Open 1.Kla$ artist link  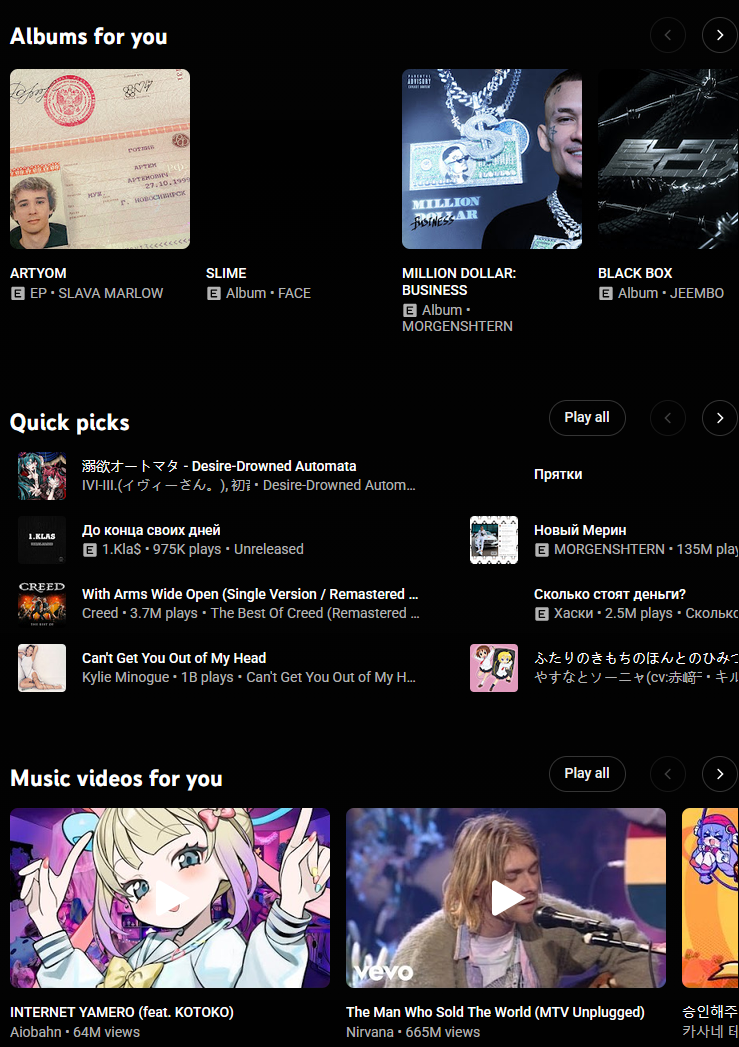click(121, 549)
